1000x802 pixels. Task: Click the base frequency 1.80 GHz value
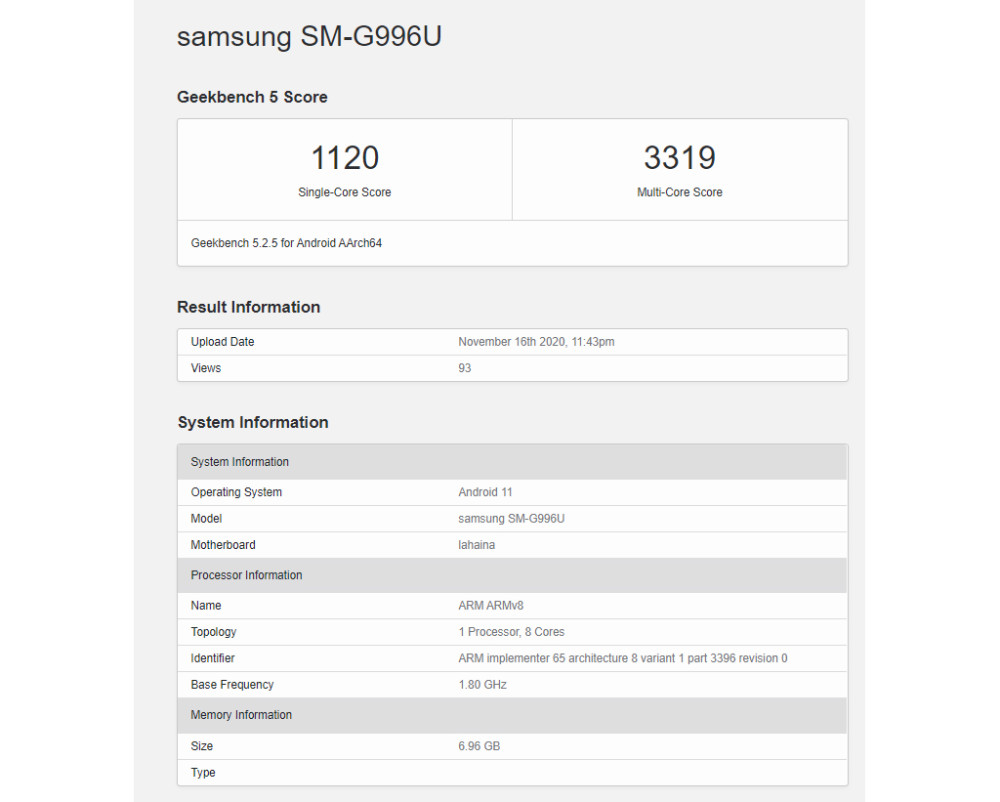[x=483, y=685]
